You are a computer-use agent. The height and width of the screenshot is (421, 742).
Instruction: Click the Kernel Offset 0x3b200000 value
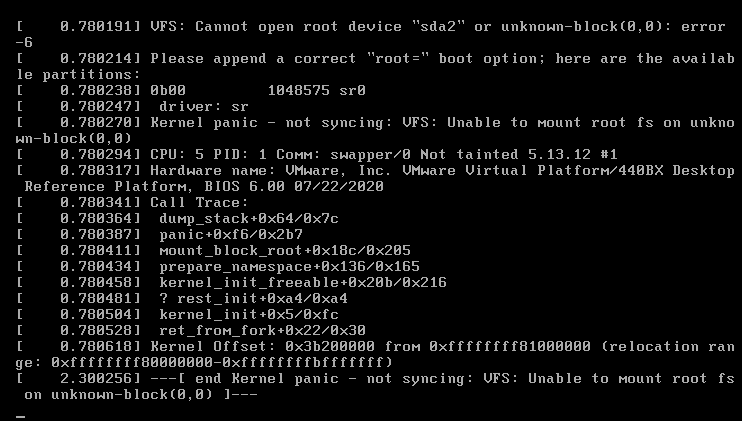pyautogui.click(x=330, y=347)
